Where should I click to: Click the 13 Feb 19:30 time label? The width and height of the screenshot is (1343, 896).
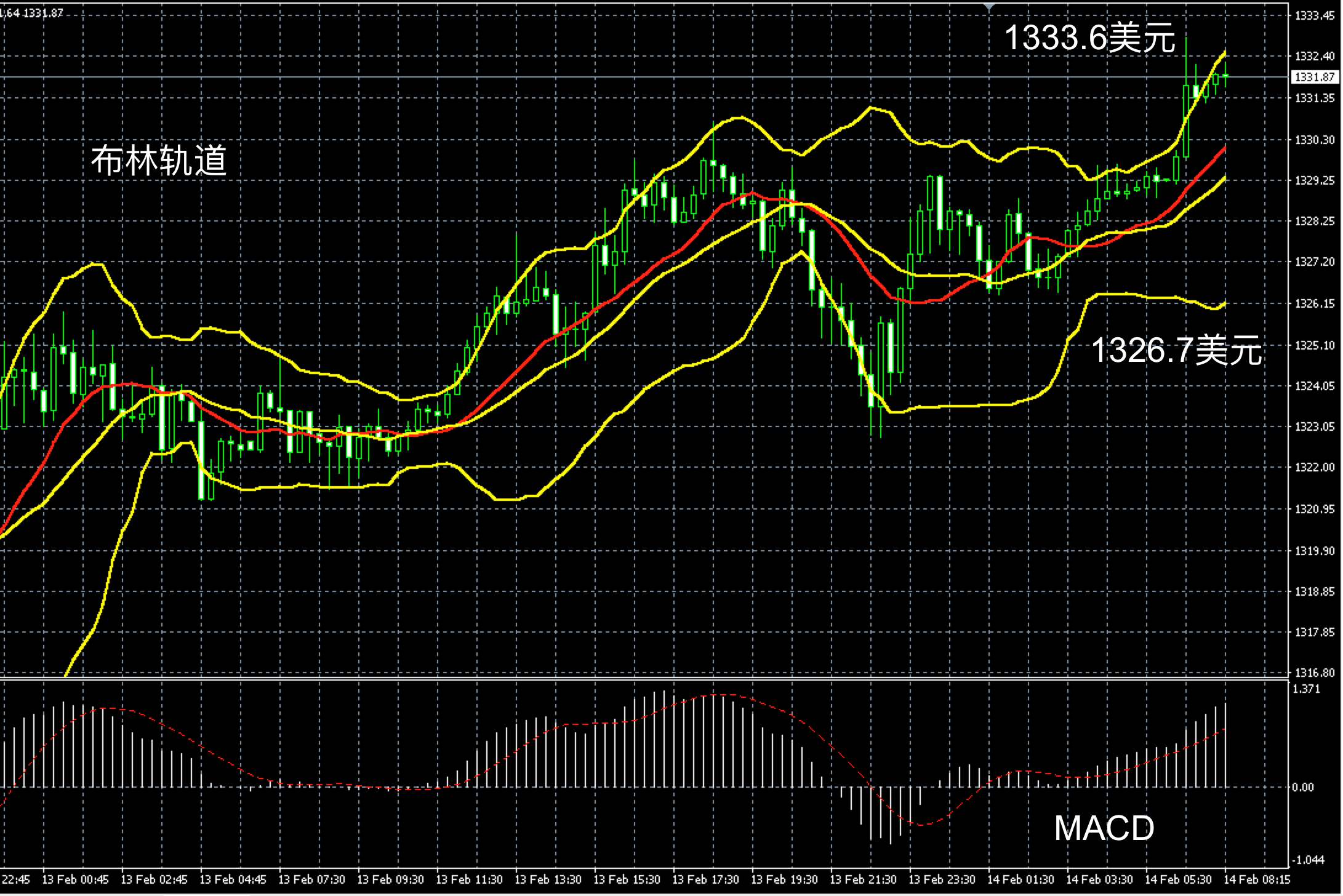pyautogui.click(x=784, y=879)
